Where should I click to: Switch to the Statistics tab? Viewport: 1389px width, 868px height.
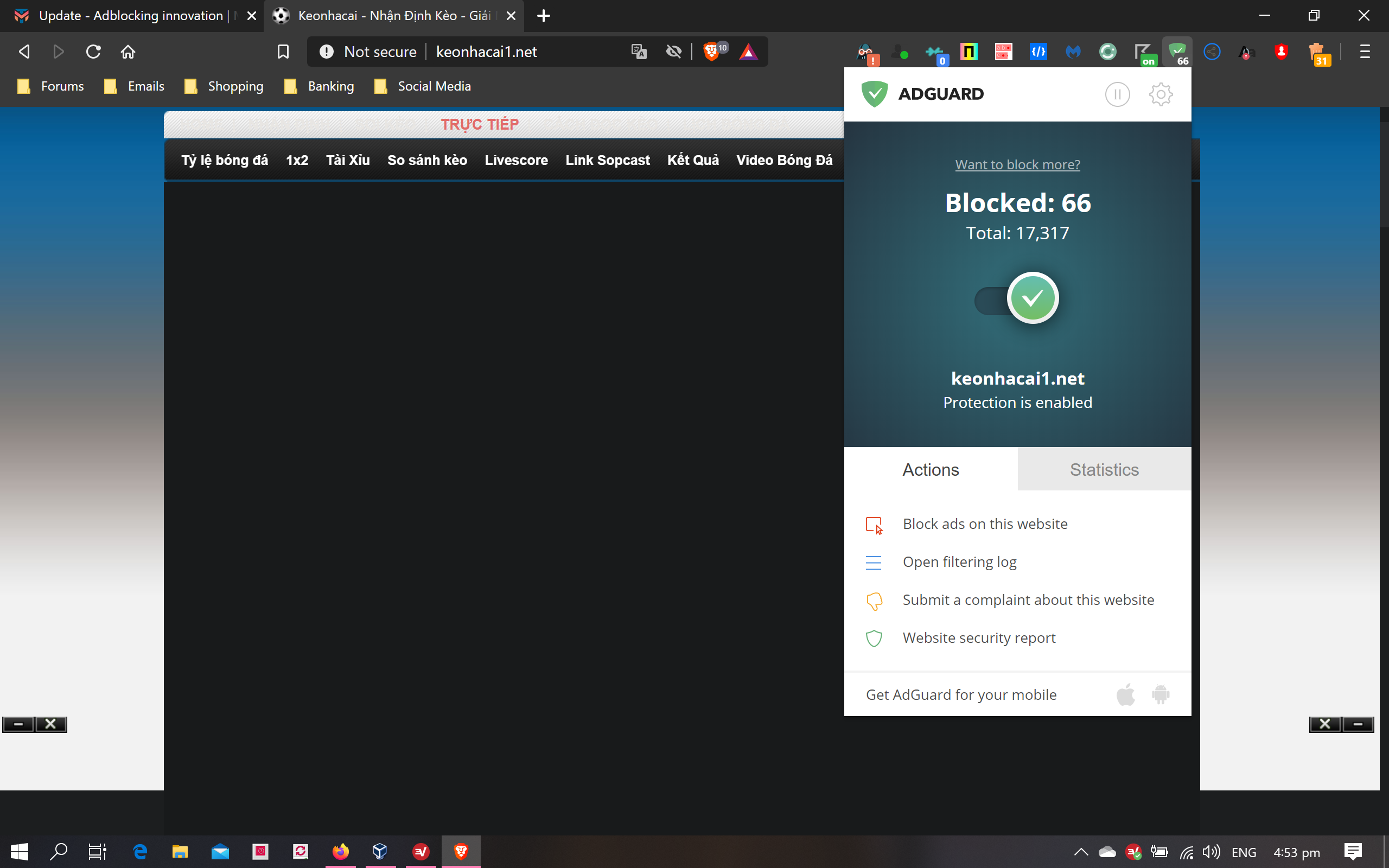[x=1104, y=470]
